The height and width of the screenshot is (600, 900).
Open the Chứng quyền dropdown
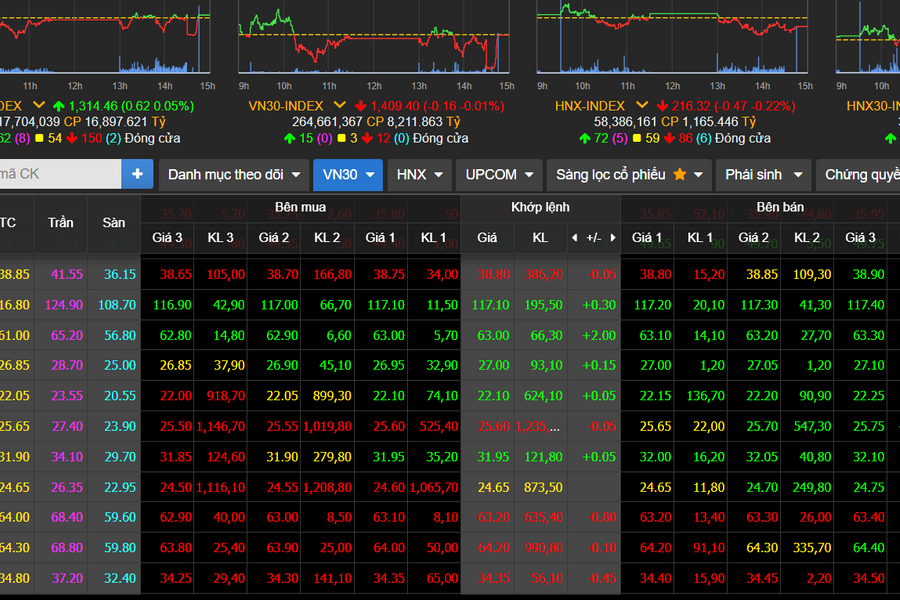coord(859,175)
